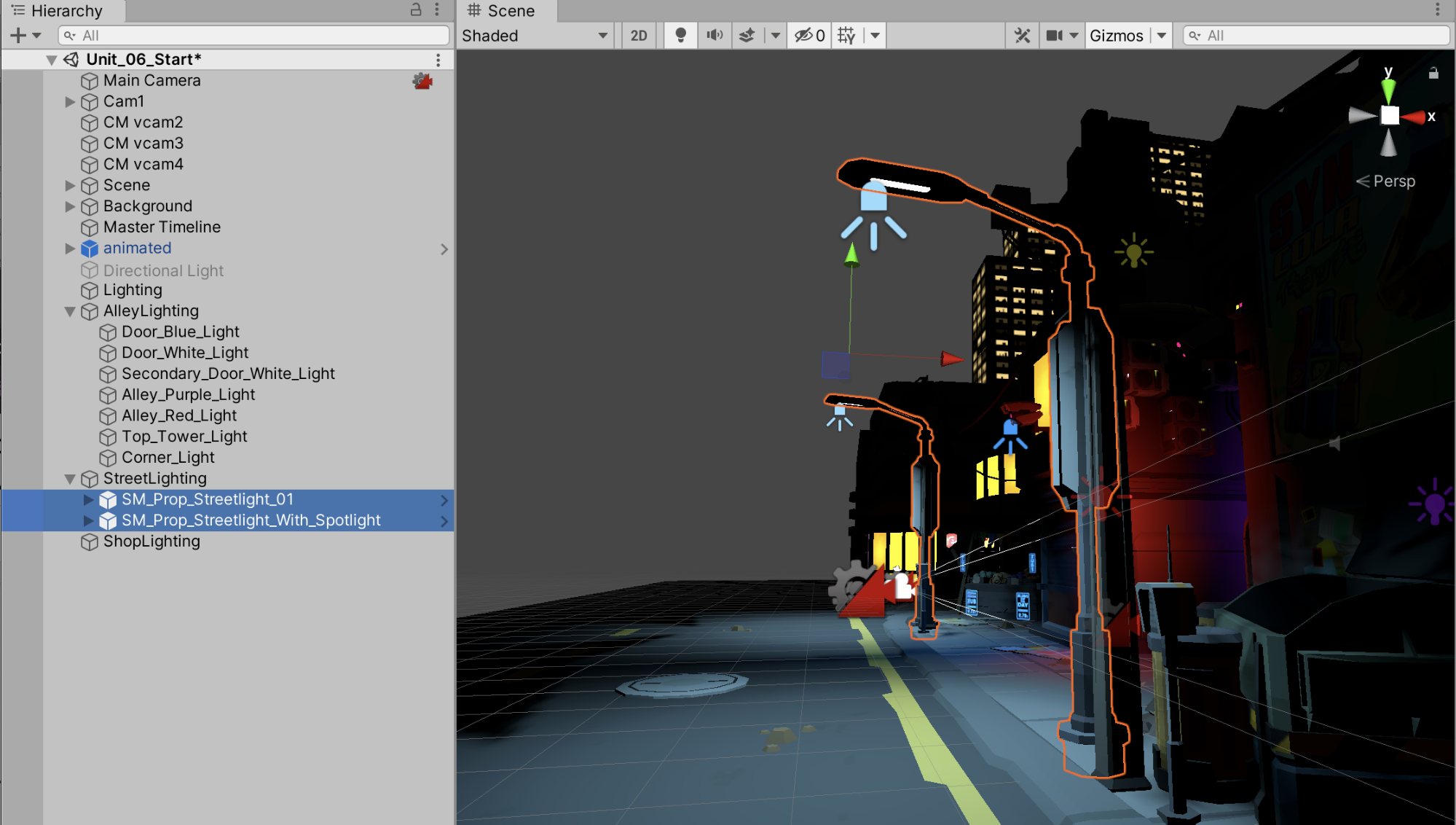Click the plus create object button
The height and width of the screenshot is (825, 1456).
pos(18,35)
